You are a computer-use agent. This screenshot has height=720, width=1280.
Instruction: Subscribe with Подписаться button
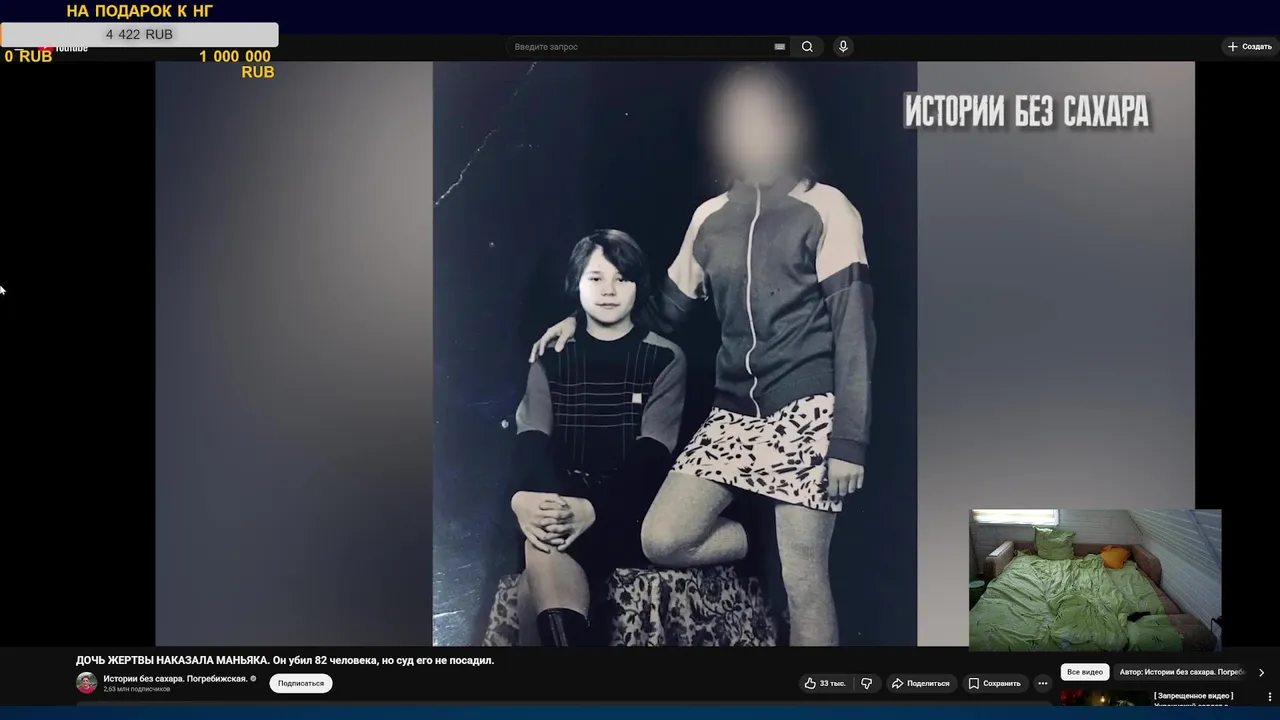click(301, 683)
